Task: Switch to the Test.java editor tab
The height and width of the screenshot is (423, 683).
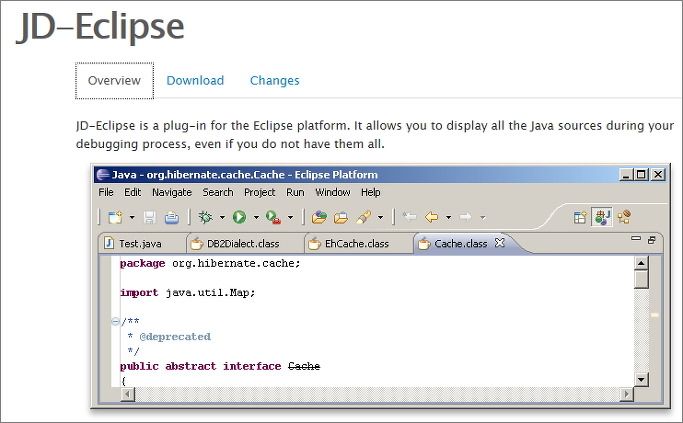Action: 140,244
